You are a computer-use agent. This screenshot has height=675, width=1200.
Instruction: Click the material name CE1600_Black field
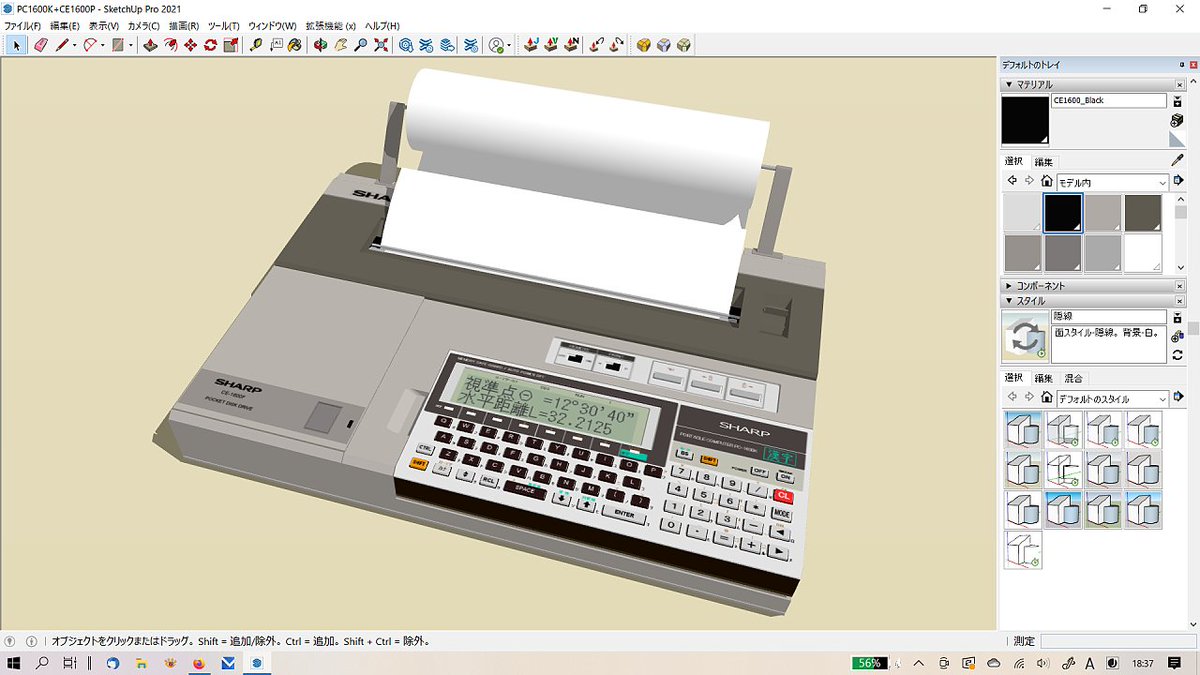point(1108,101)
